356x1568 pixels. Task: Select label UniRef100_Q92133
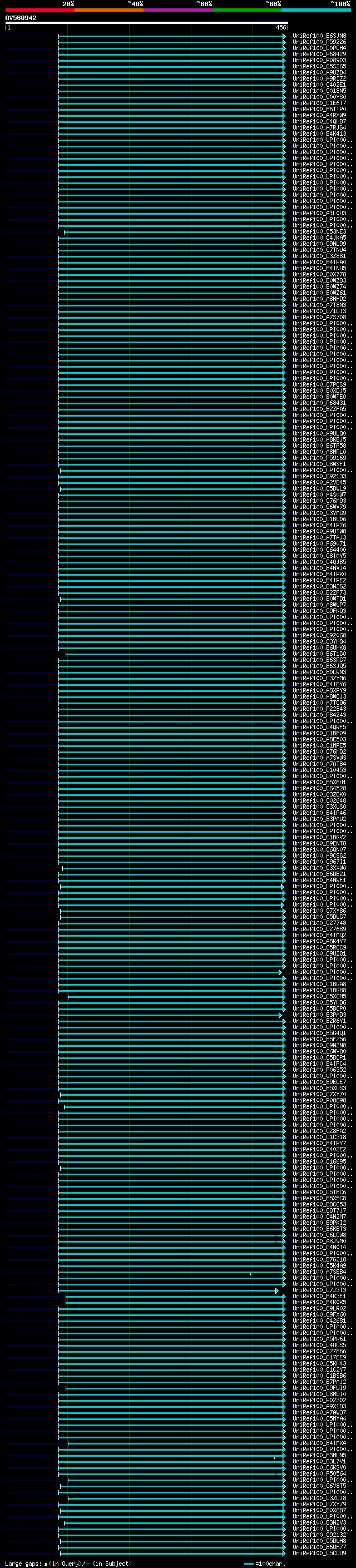coord(319,477)
